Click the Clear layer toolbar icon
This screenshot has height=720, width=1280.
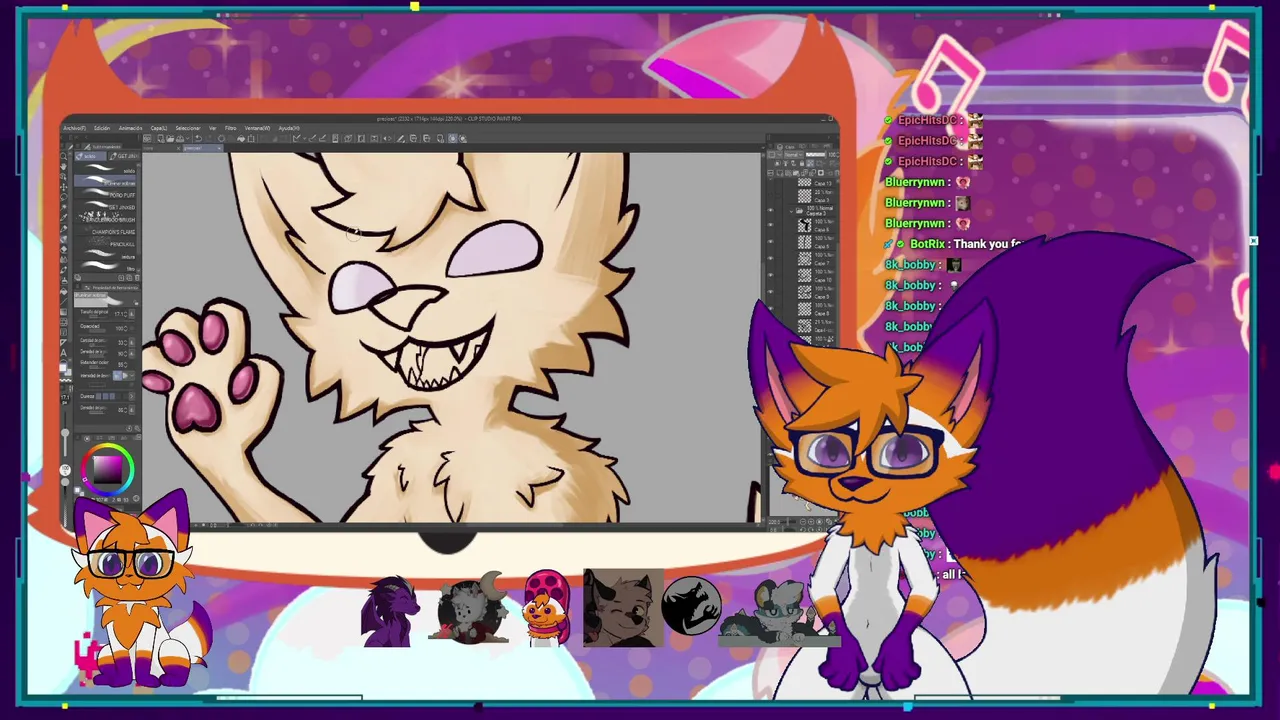pos(221,138)
